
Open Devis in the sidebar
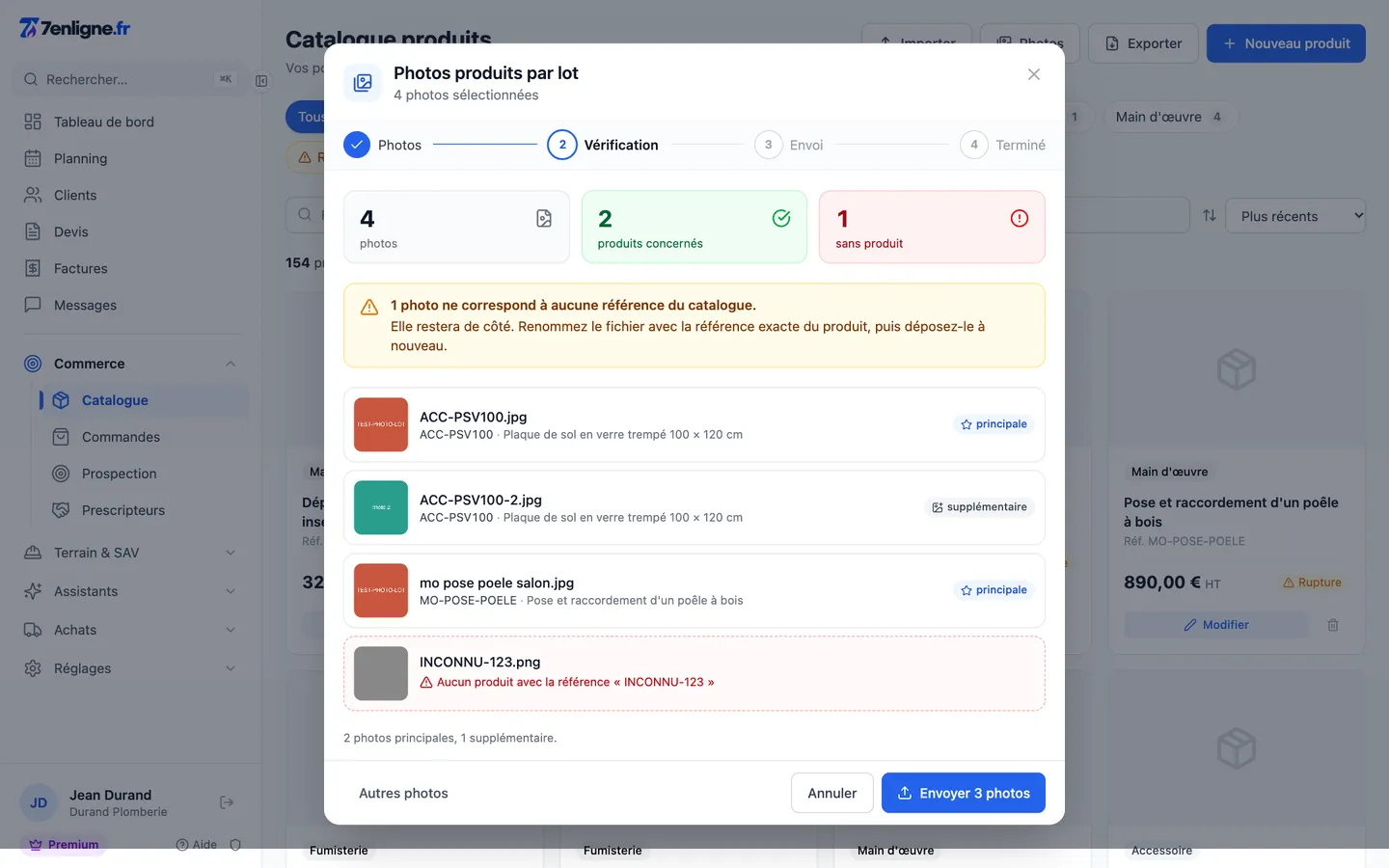130,231
